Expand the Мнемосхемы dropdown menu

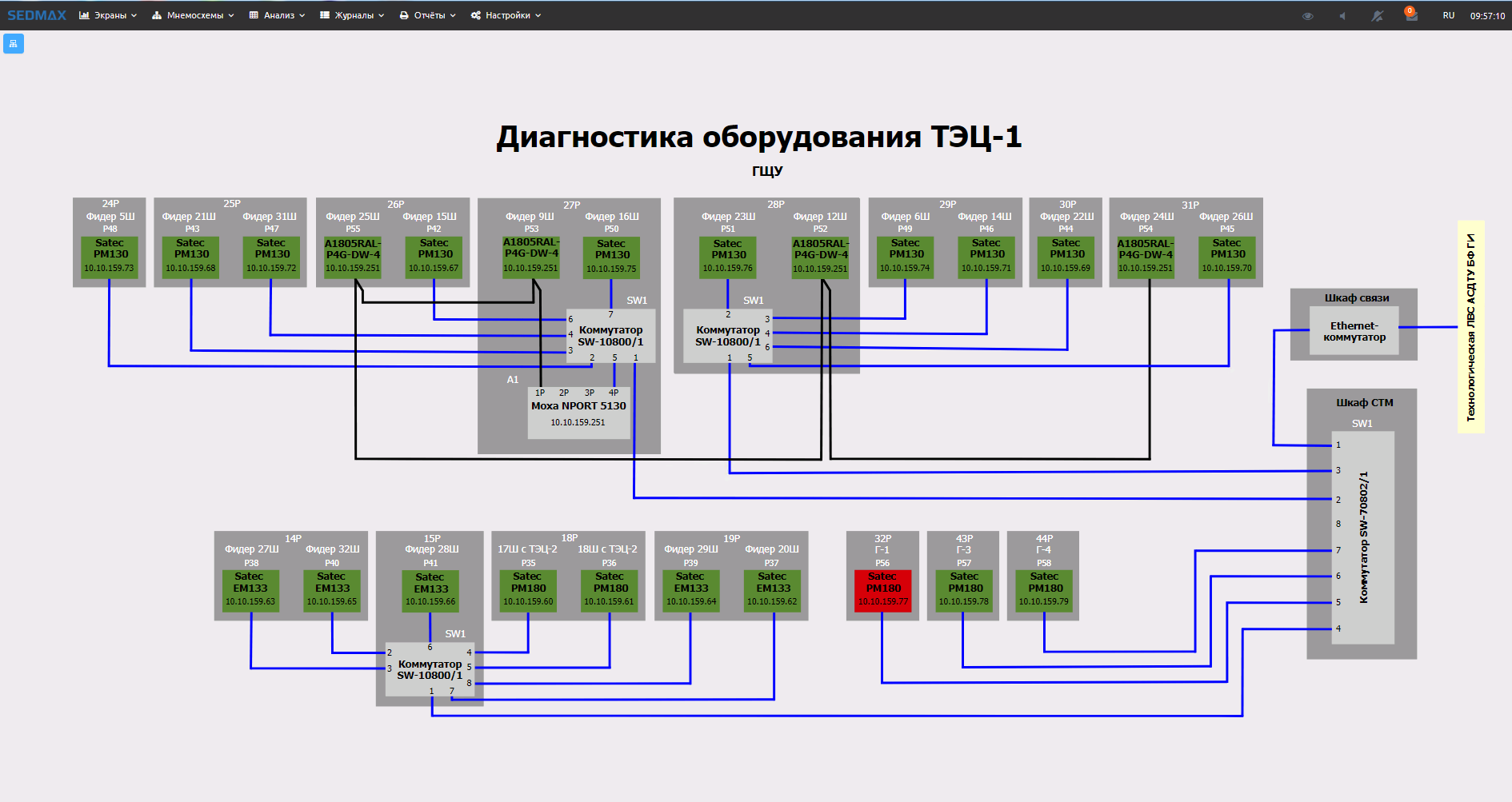[193, 15]
